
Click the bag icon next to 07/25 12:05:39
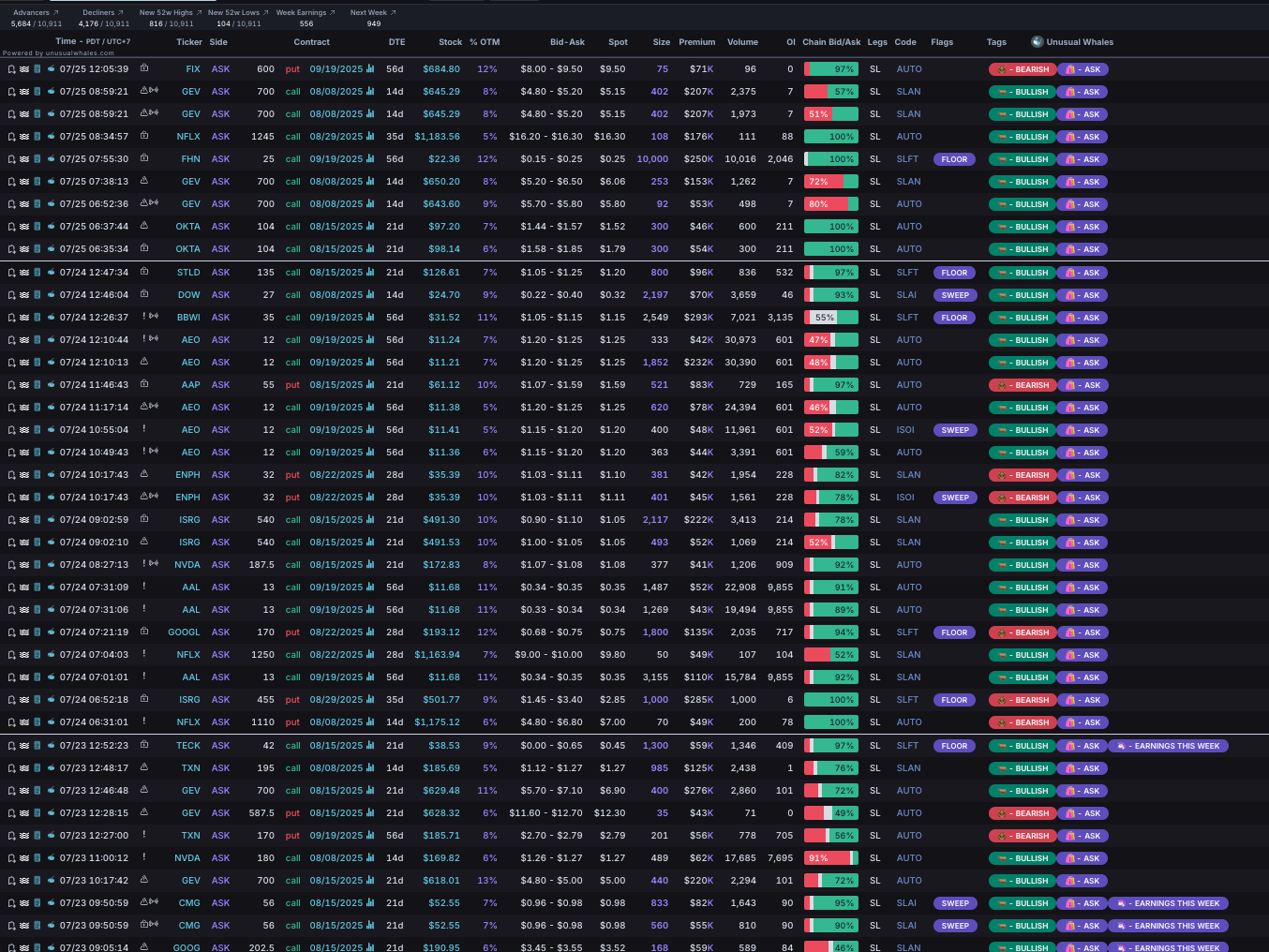tap(144, 68)
